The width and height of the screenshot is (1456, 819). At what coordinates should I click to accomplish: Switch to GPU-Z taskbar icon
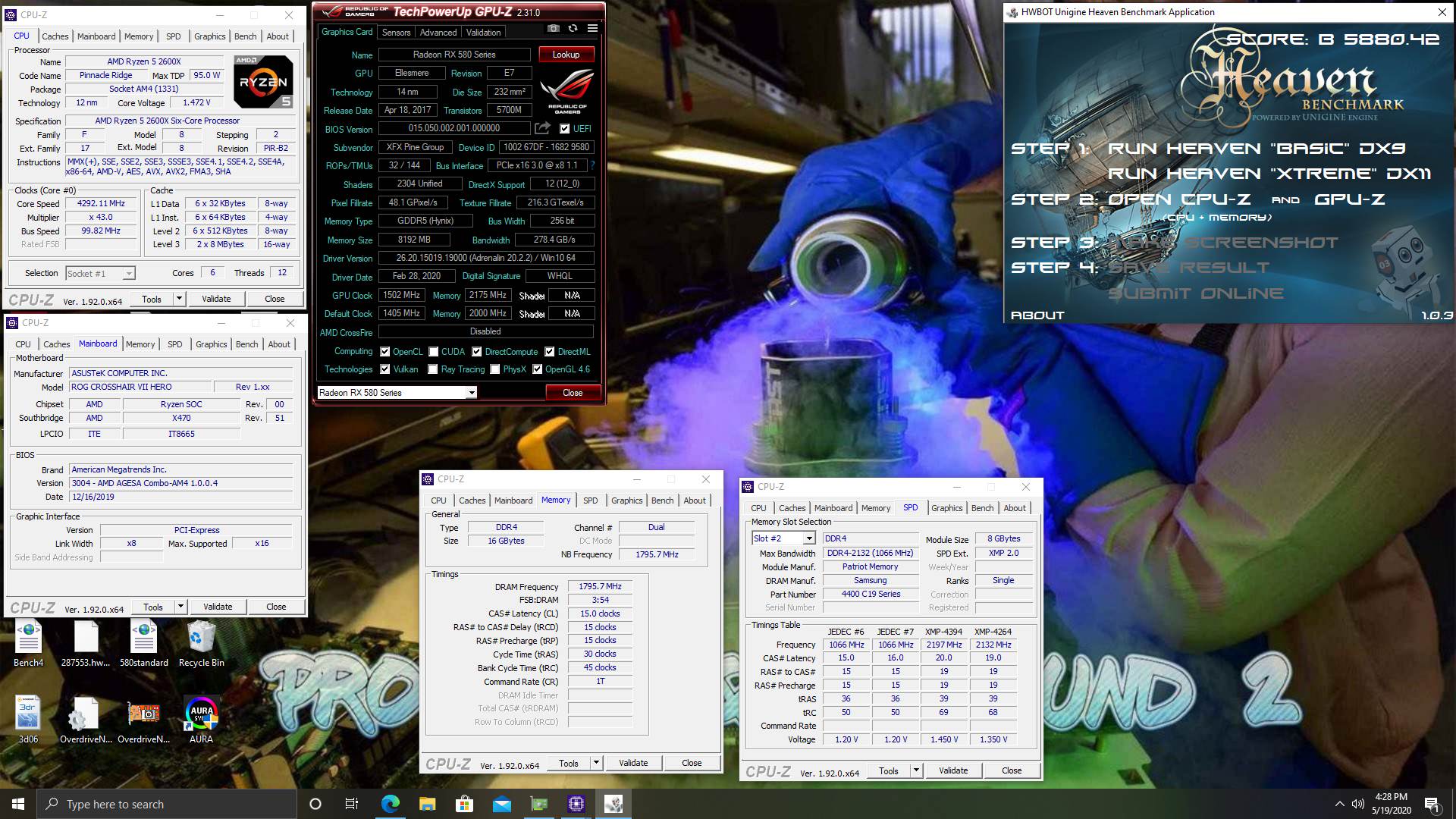coord(538,804)
